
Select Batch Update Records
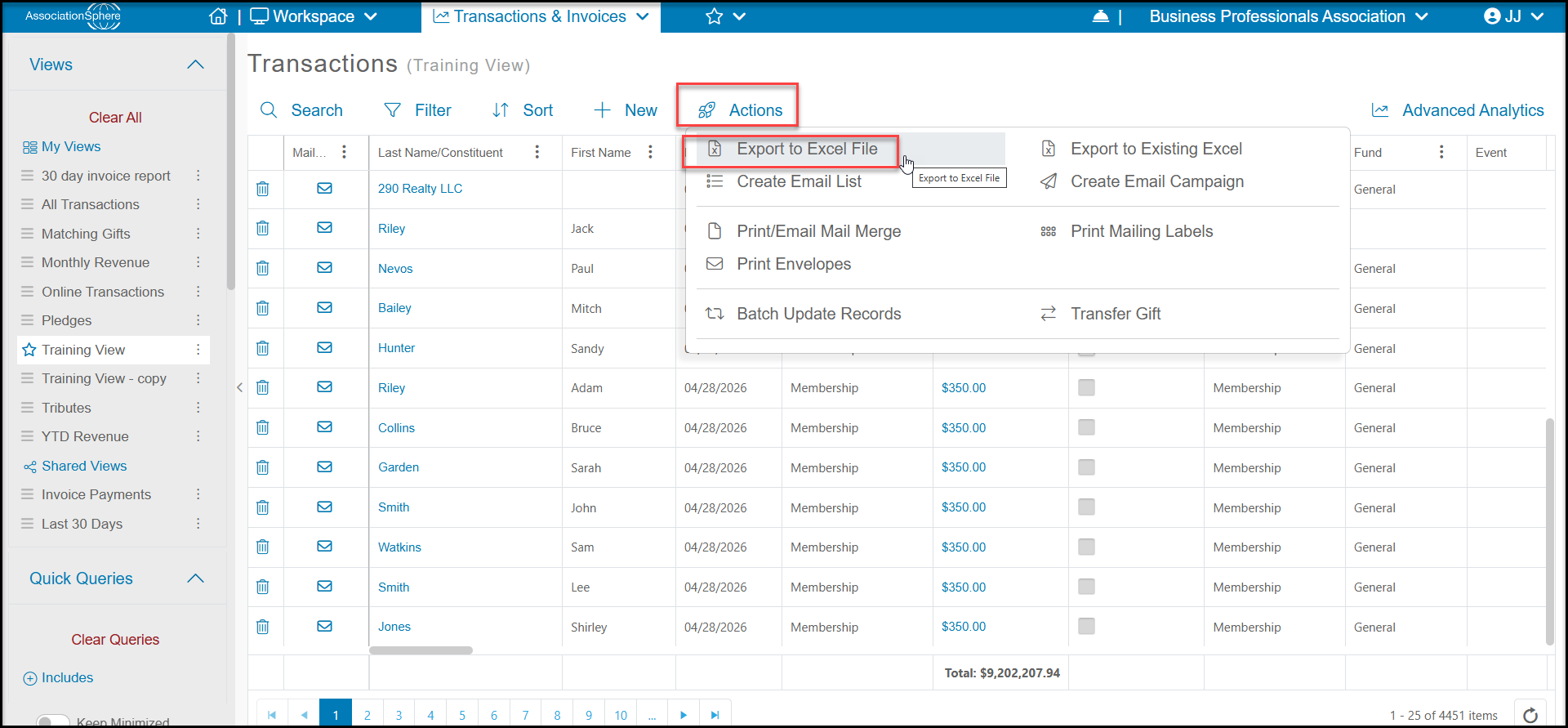[x=803, y=314]
